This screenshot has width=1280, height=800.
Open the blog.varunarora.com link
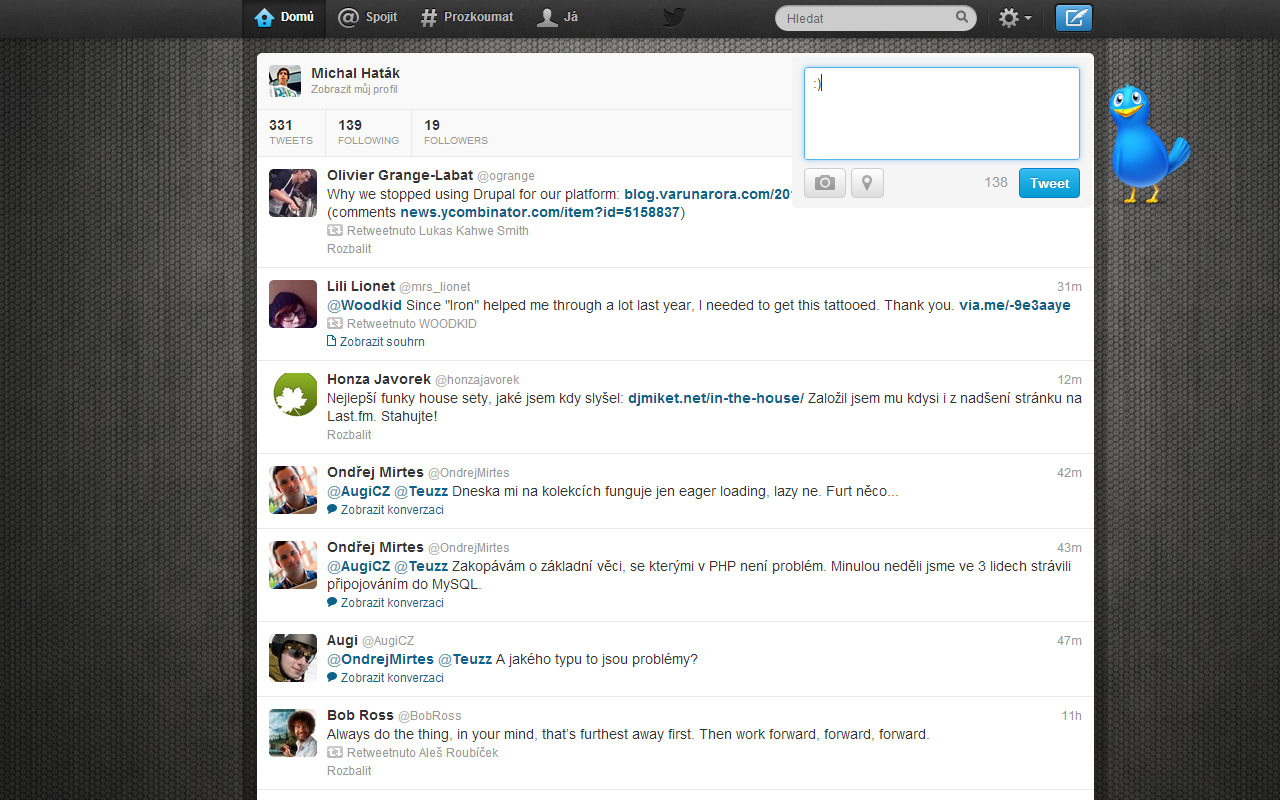(708, 194)
